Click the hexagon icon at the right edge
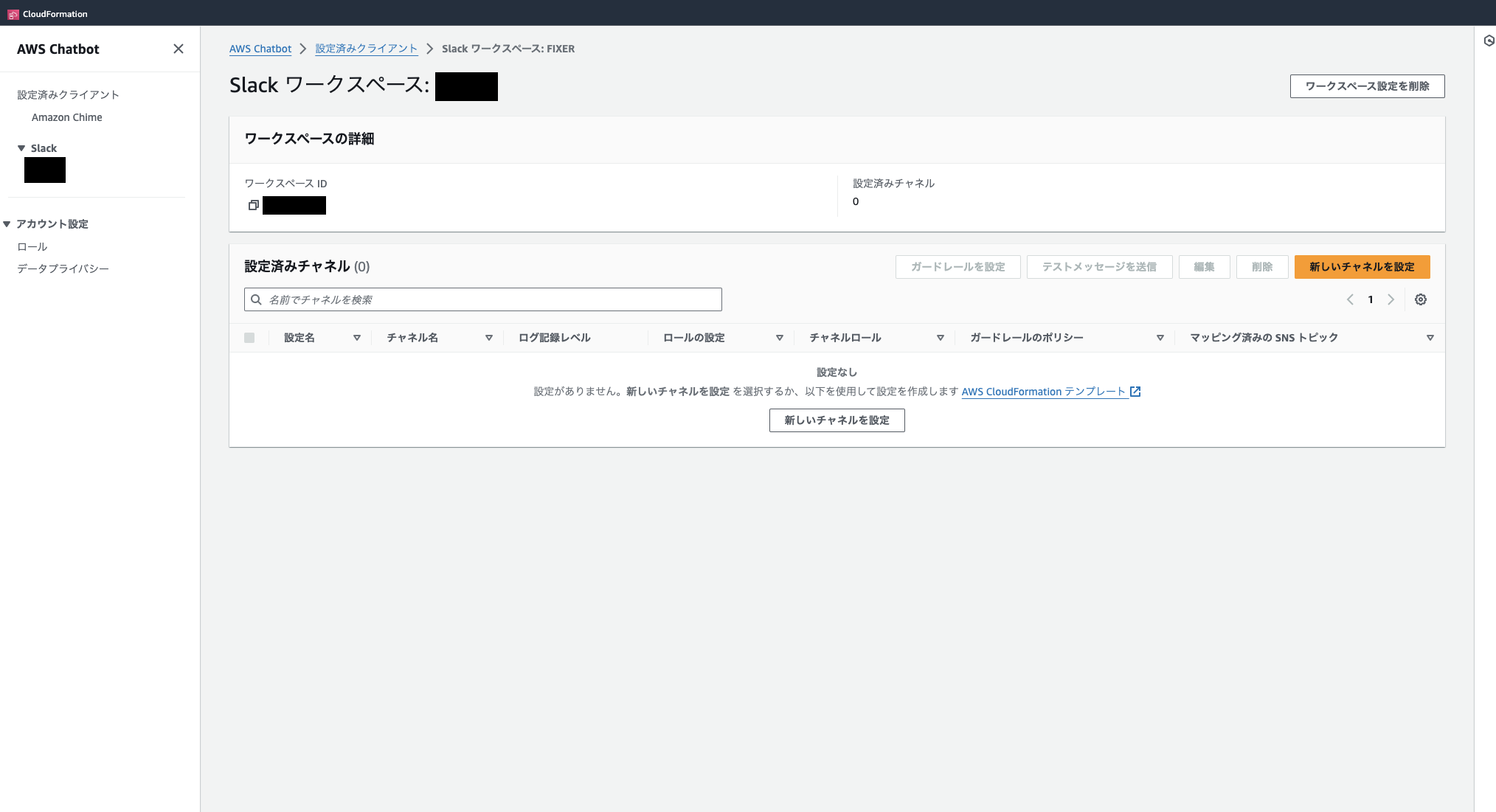1496x812 pixels. 1489,41
